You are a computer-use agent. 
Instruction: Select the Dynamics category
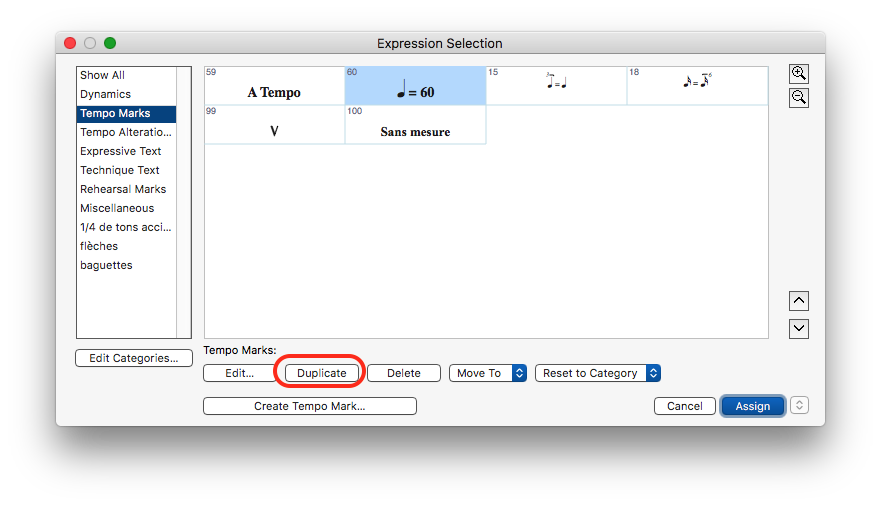point(105,94)
